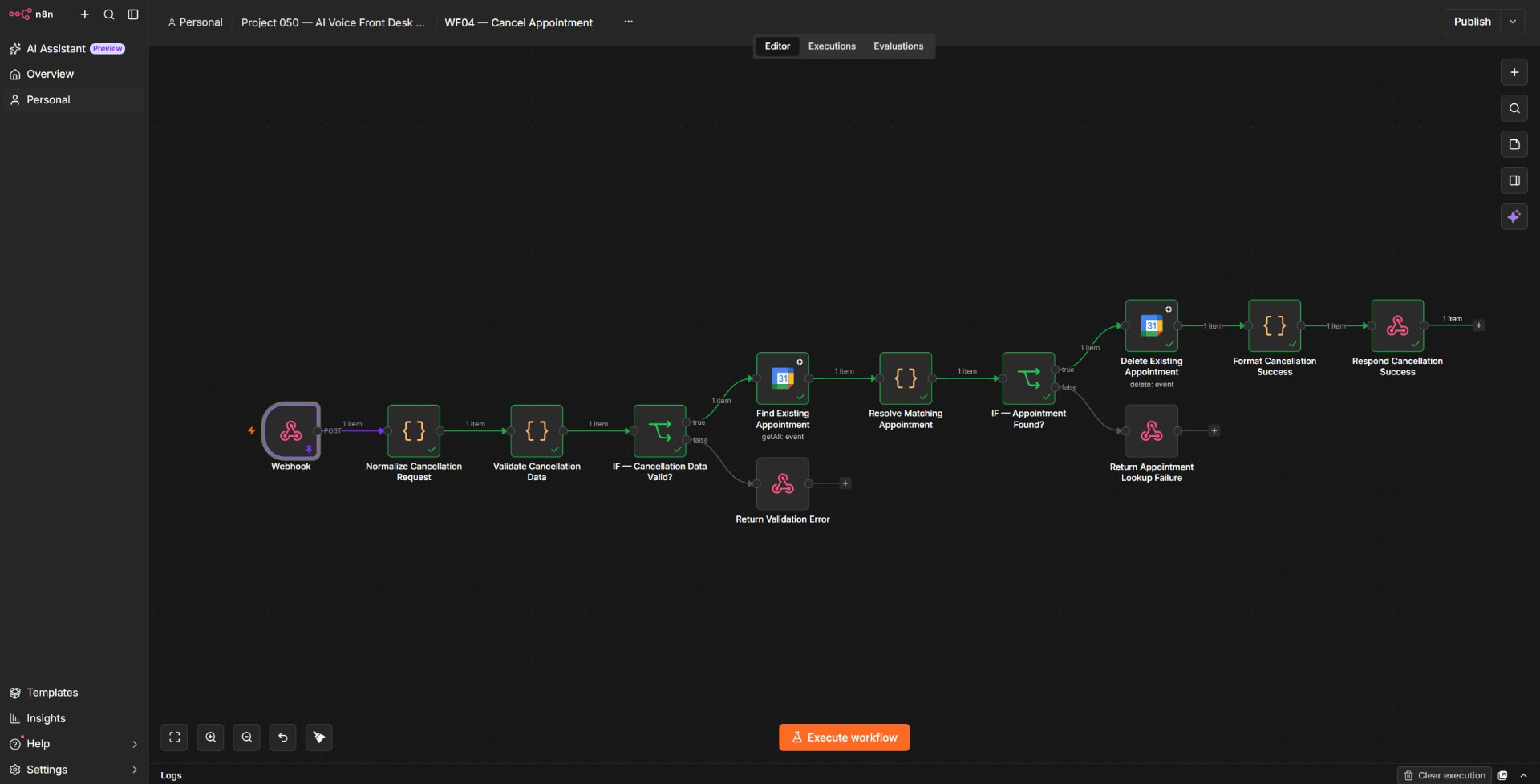The width and height of the screenshot is (1540, 784).
Task: Toggle the left sidebar collapse icon
Action: [x=133, y=14]
